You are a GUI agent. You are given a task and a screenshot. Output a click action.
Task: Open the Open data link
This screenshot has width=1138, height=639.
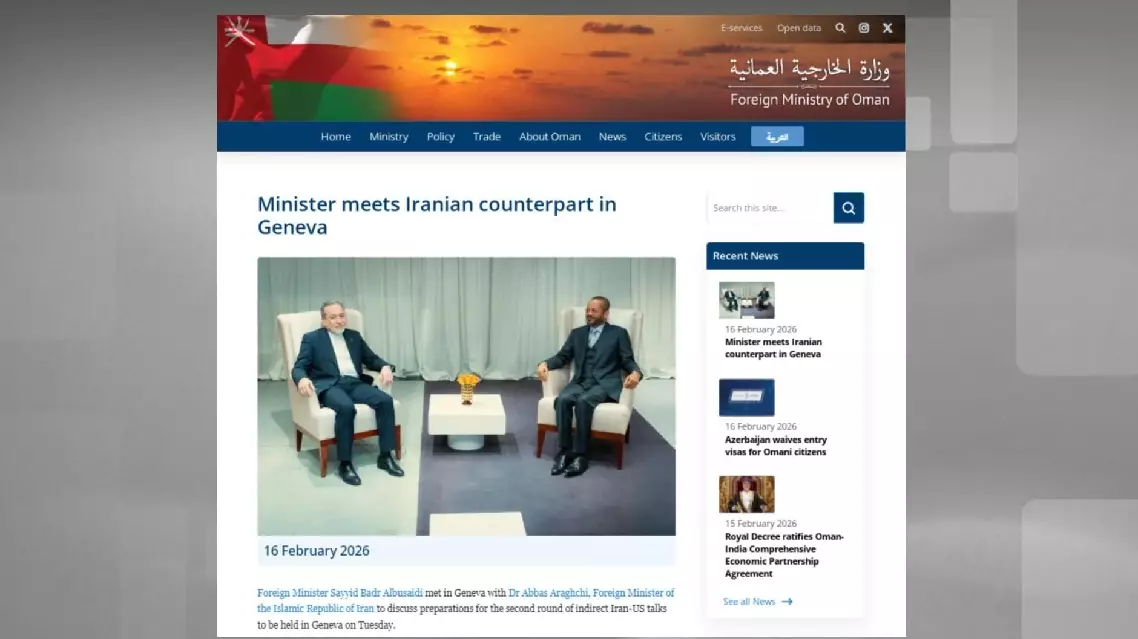click(798, 28)
